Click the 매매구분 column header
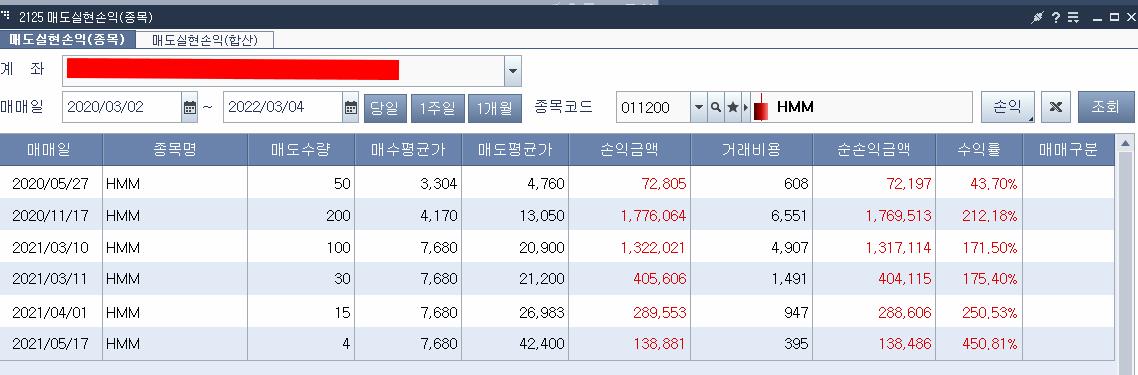 1068,150
